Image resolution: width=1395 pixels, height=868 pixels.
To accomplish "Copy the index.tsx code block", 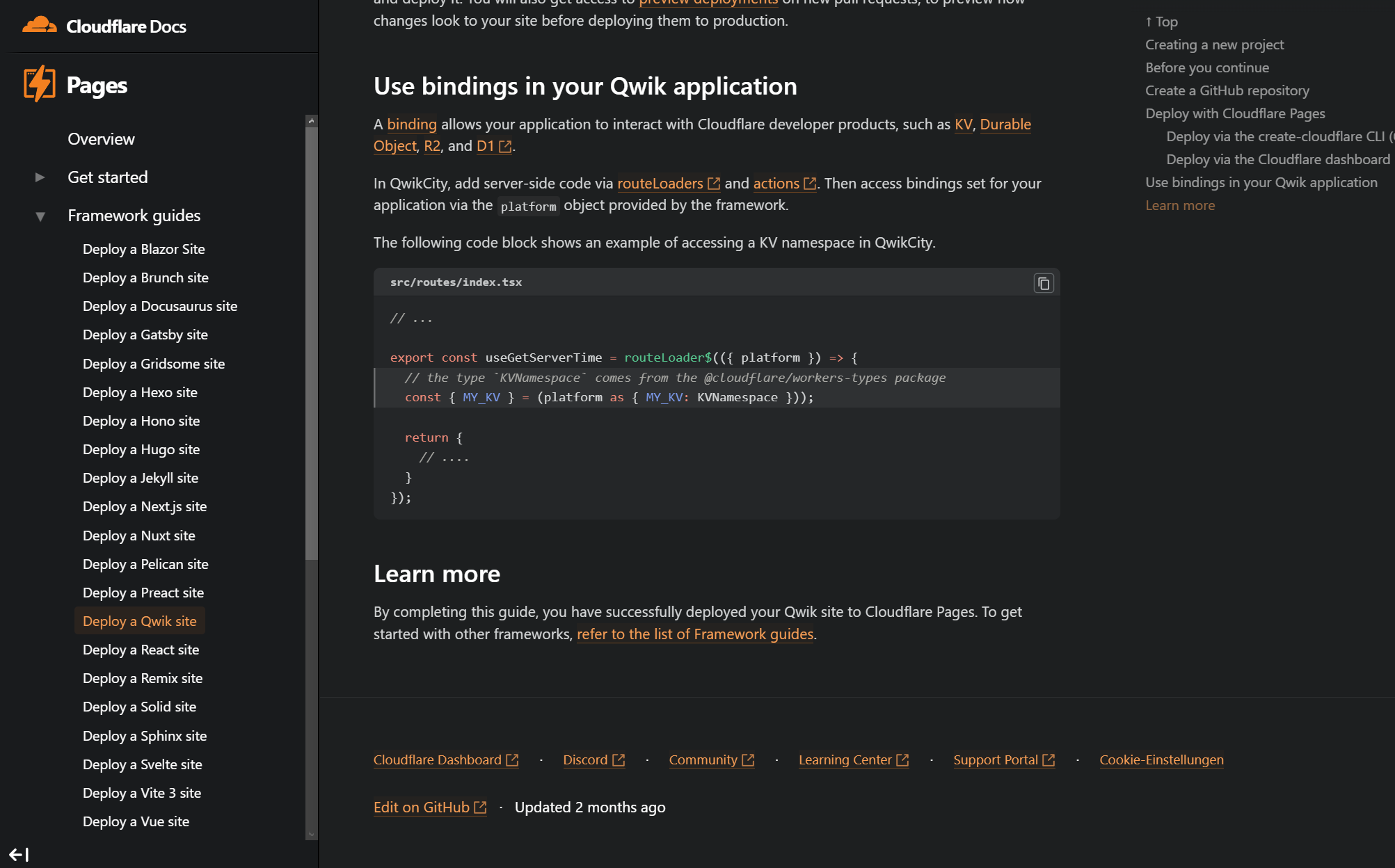I will 1043,283.
